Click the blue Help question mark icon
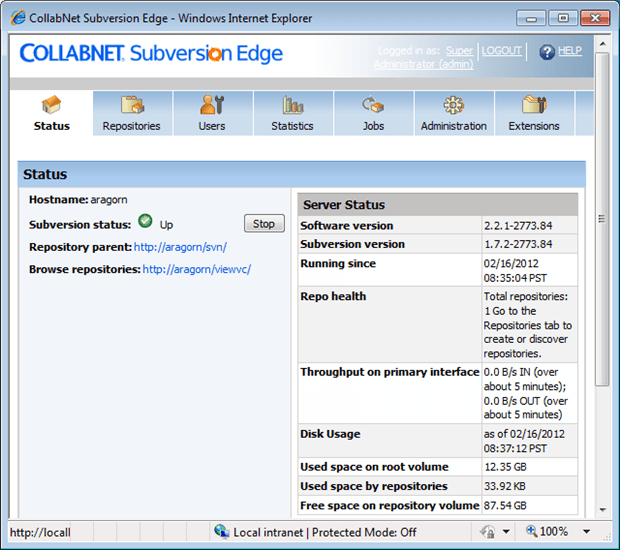 click(x=547, y=52)
